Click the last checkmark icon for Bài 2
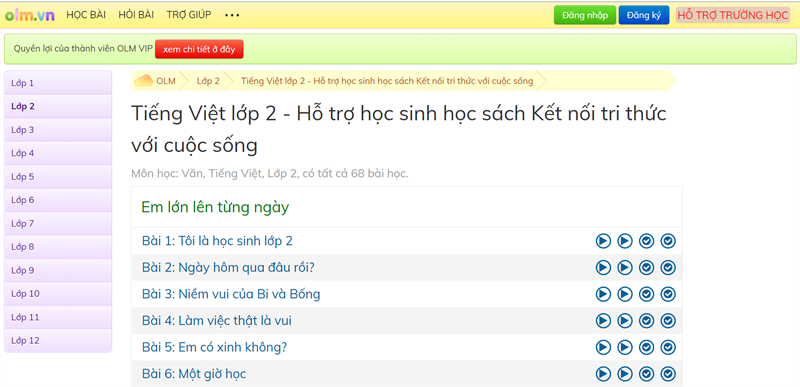The height and width of the screenshot is (387, 800). 668,267
